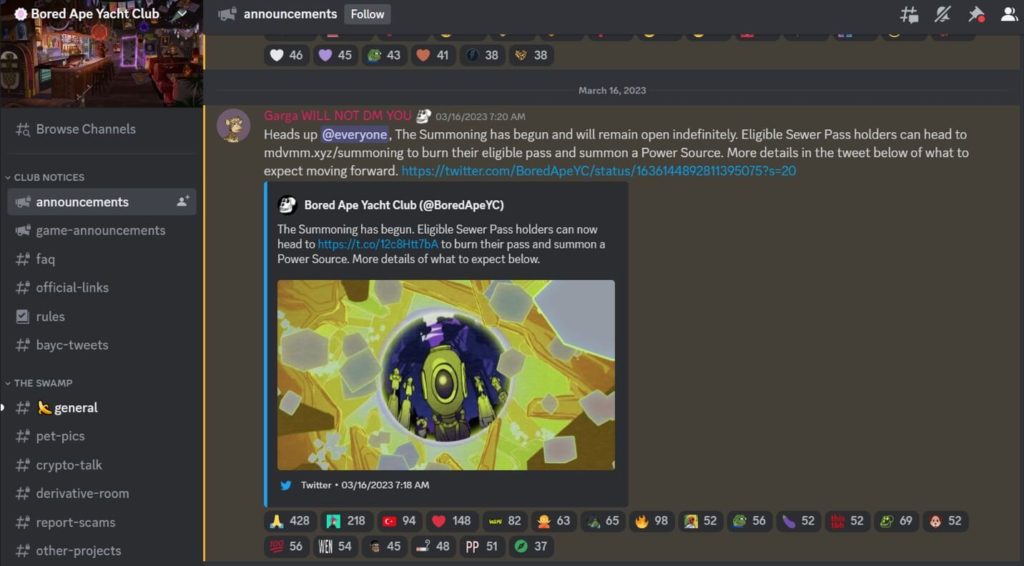Viewport: 1024px width, 566px height.
Task: Click the badge icon beside Garga's name
Action: [x=423, y=116]
